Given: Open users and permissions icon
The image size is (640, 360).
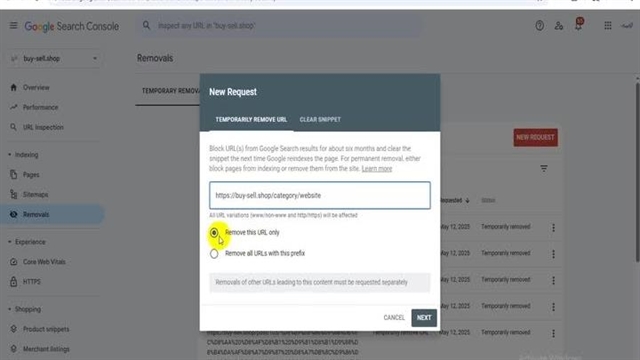Looking at the screenshot, I should pyautogui.click(x=559, y=26).
